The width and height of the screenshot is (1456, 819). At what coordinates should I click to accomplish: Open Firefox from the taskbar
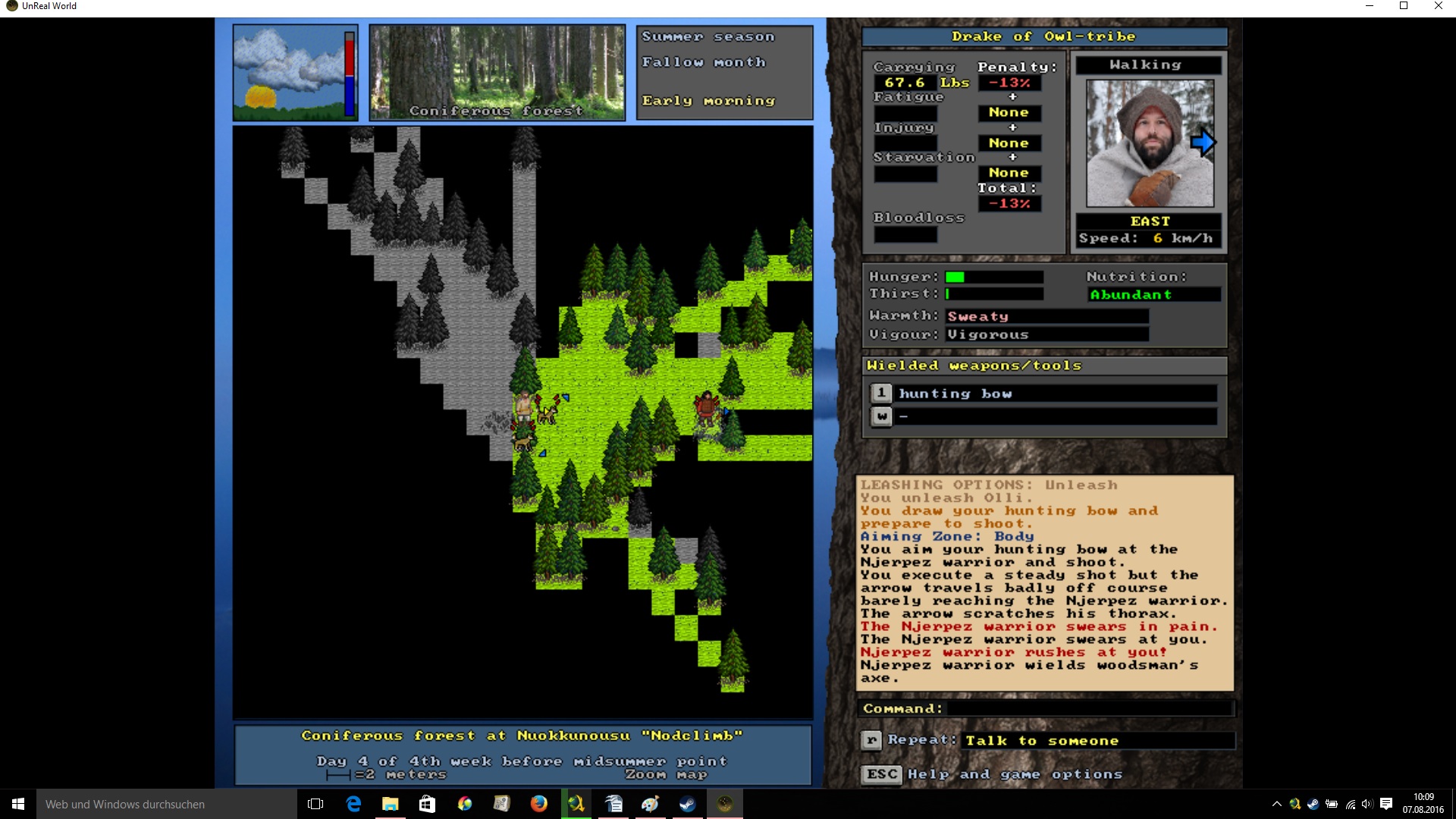[x=539, y=804]
